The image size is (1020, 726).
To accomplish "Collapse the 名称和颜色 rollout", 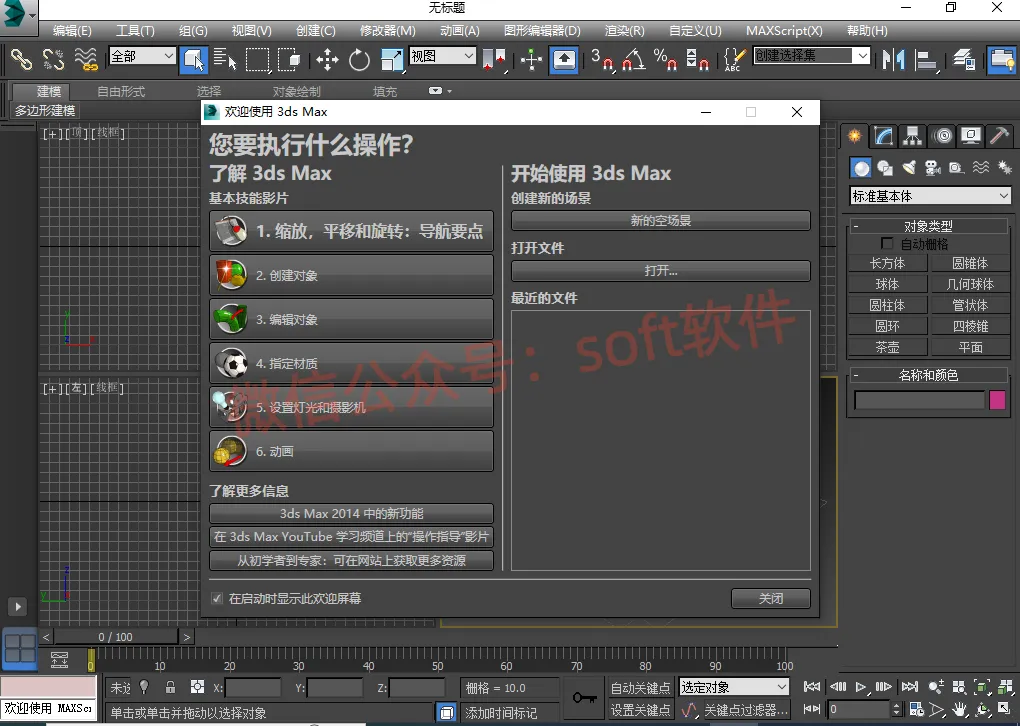I will (x=928, y=375).
